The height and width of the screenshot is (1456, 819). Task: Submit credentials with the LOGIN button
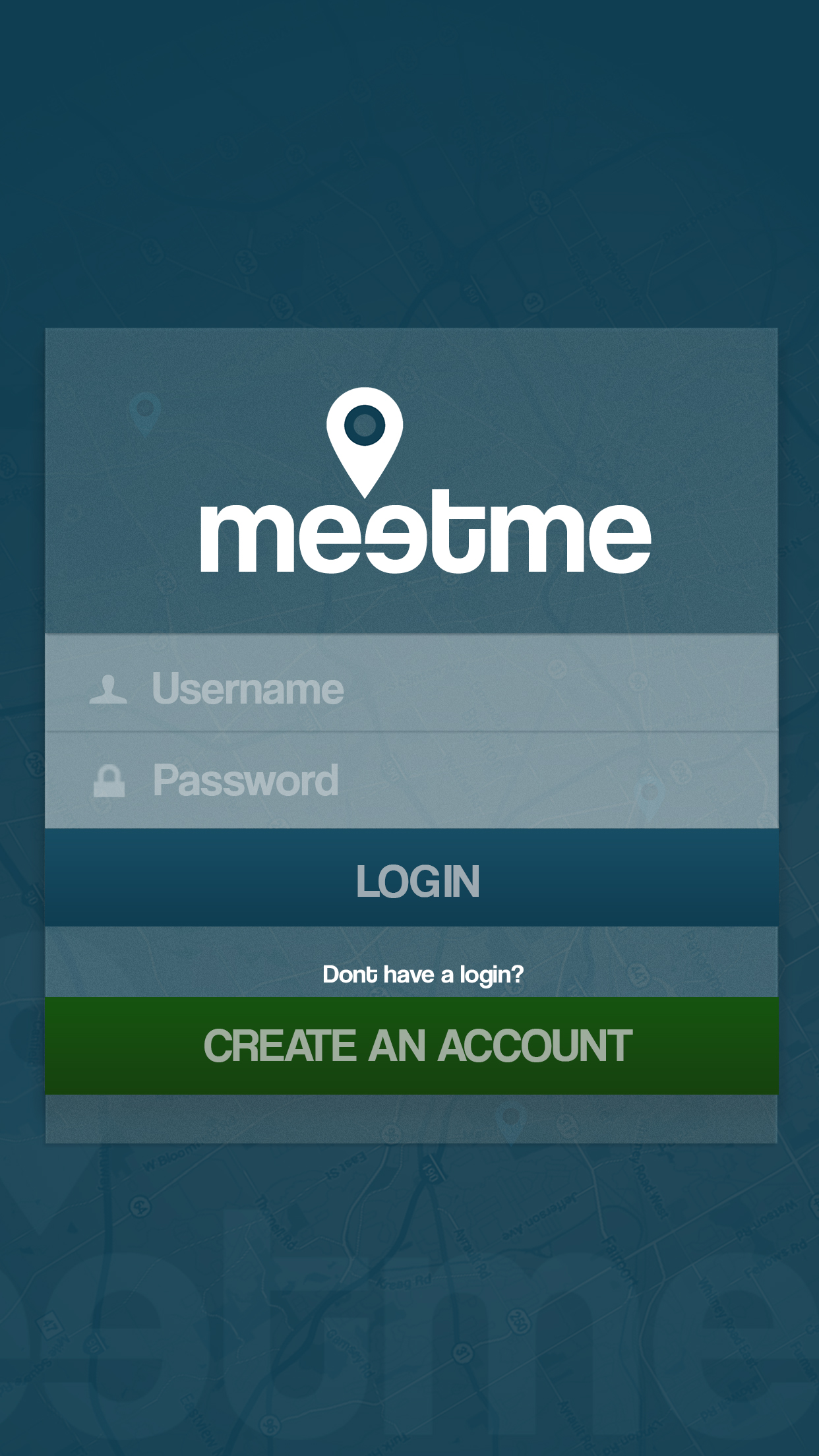411,878
